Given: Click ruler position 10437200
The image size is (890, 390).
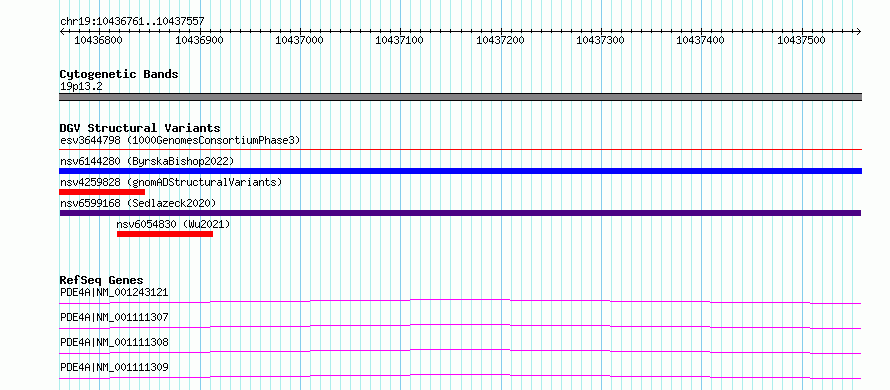Looking at the screenshot, I should 501,40.
